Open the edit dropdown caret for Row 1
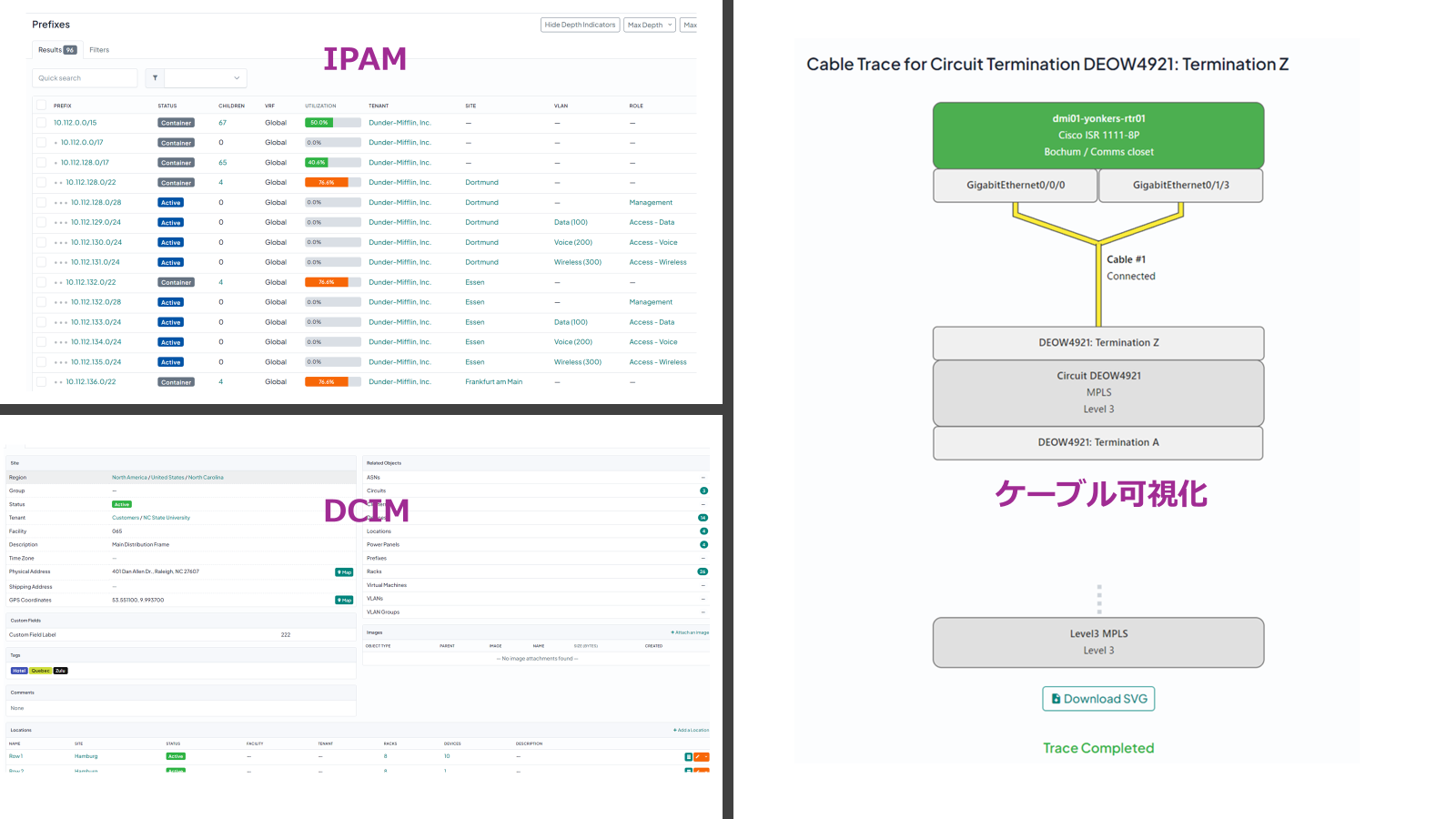 pos(706,757)
